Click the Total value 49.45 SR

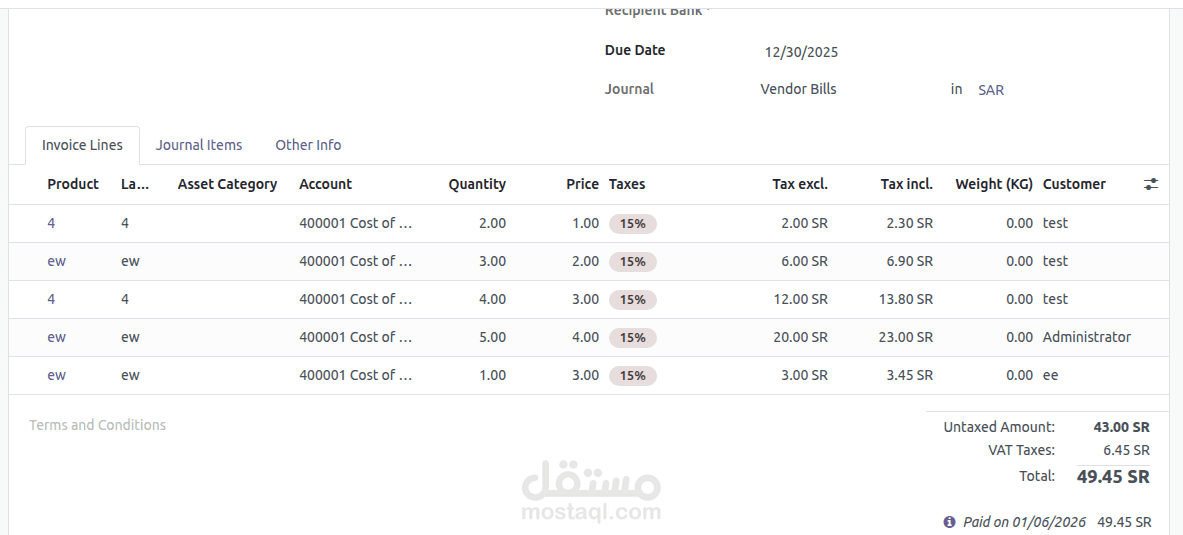1113,477
